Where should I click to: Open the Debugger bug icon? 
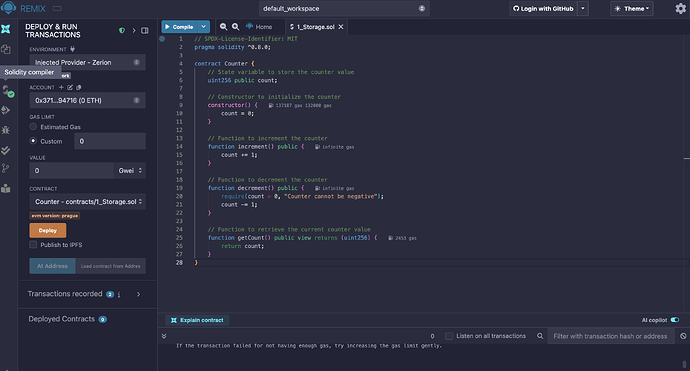pos(6,130)
